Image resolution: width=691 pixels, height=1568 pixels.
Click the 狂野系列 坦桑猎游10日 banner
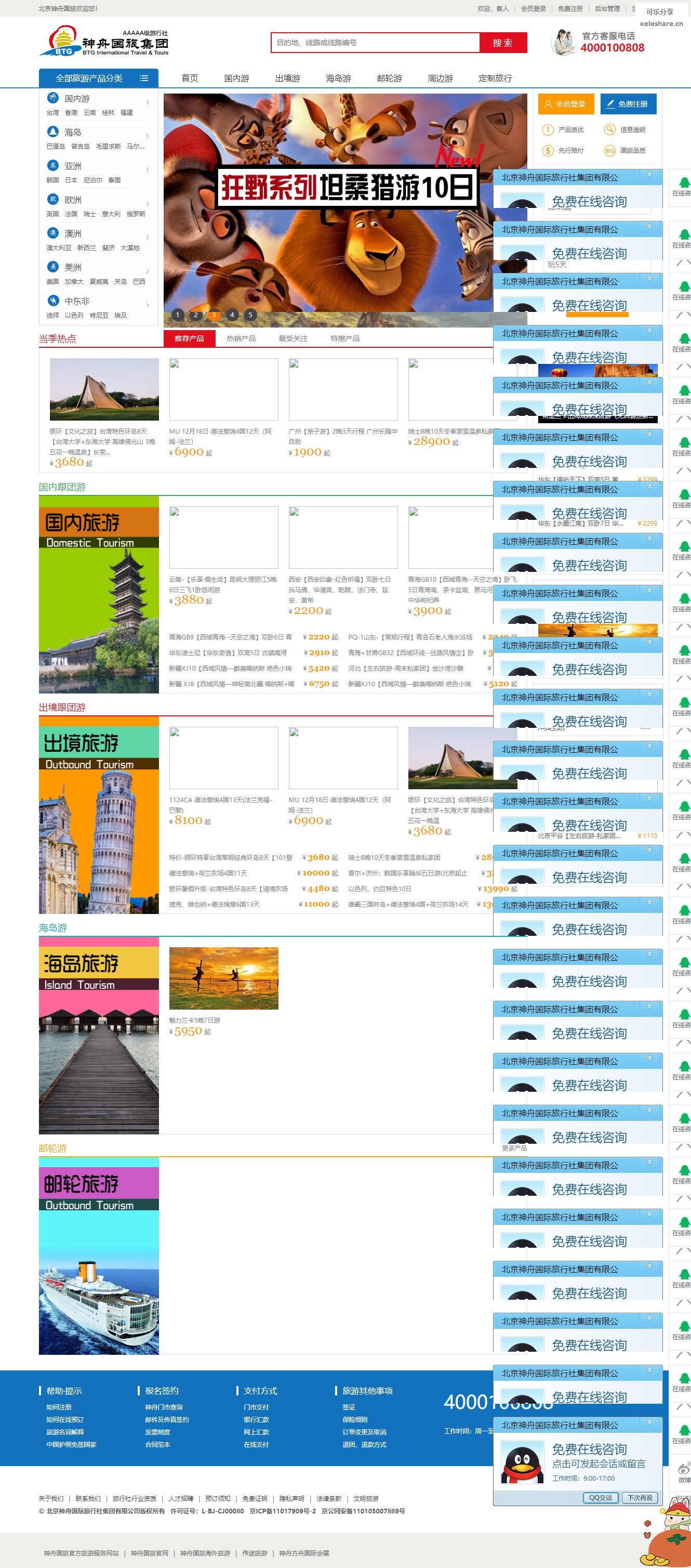tap(345, 210)
